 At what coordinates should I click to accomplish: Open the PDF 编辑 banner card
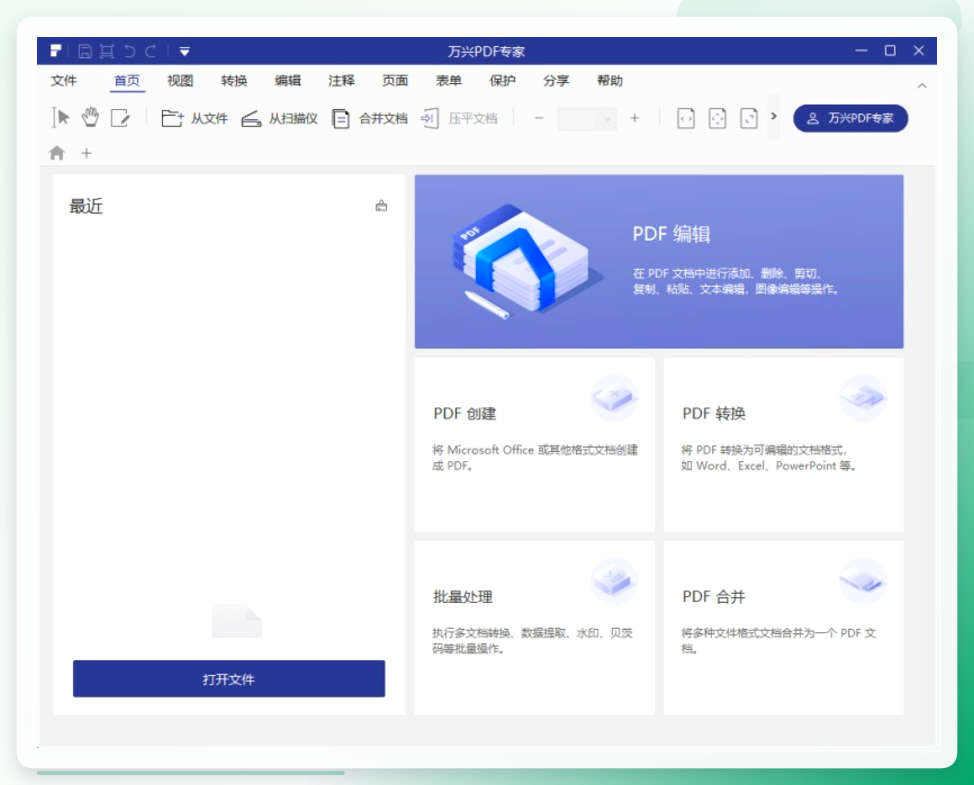pyautogui.click(x=659, y=261)
